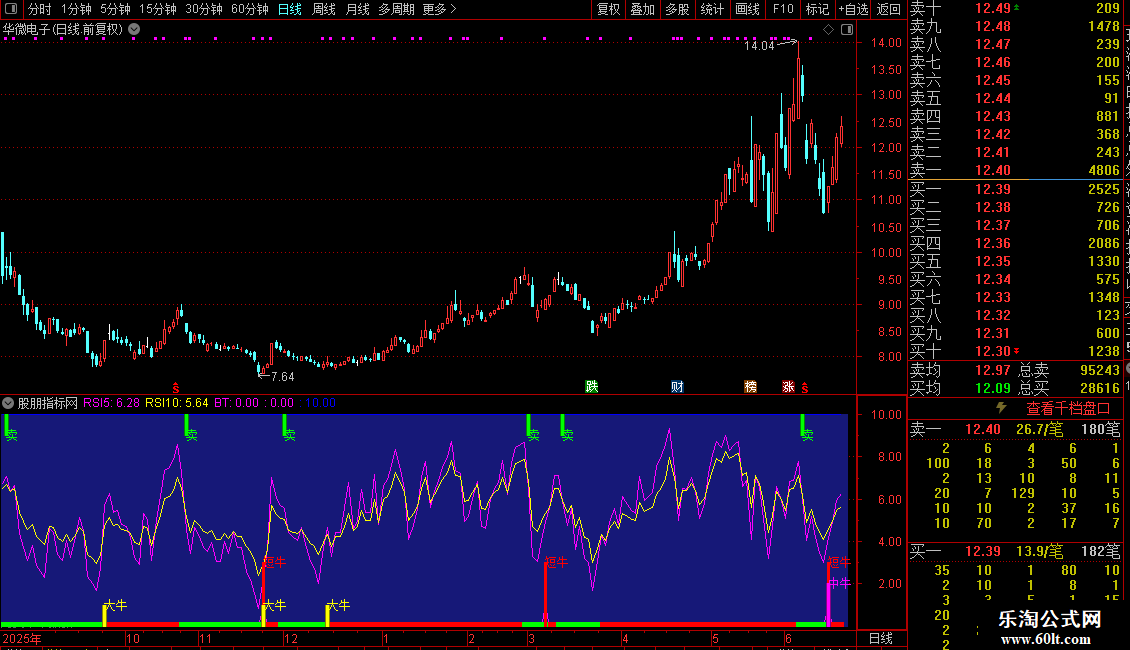Open the 华微电子 chart title dropdown arrow
1130x650 pixels.
point(134,30)
